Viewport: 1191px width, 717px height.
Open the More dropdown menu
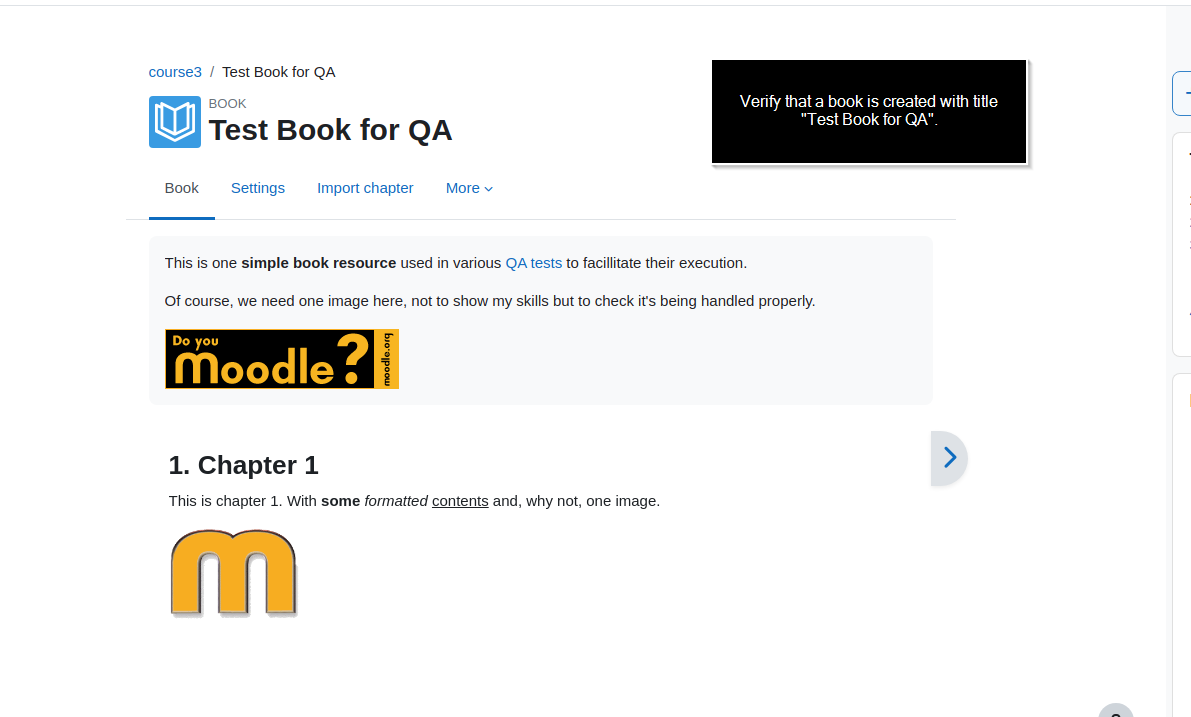coord(469,188)
